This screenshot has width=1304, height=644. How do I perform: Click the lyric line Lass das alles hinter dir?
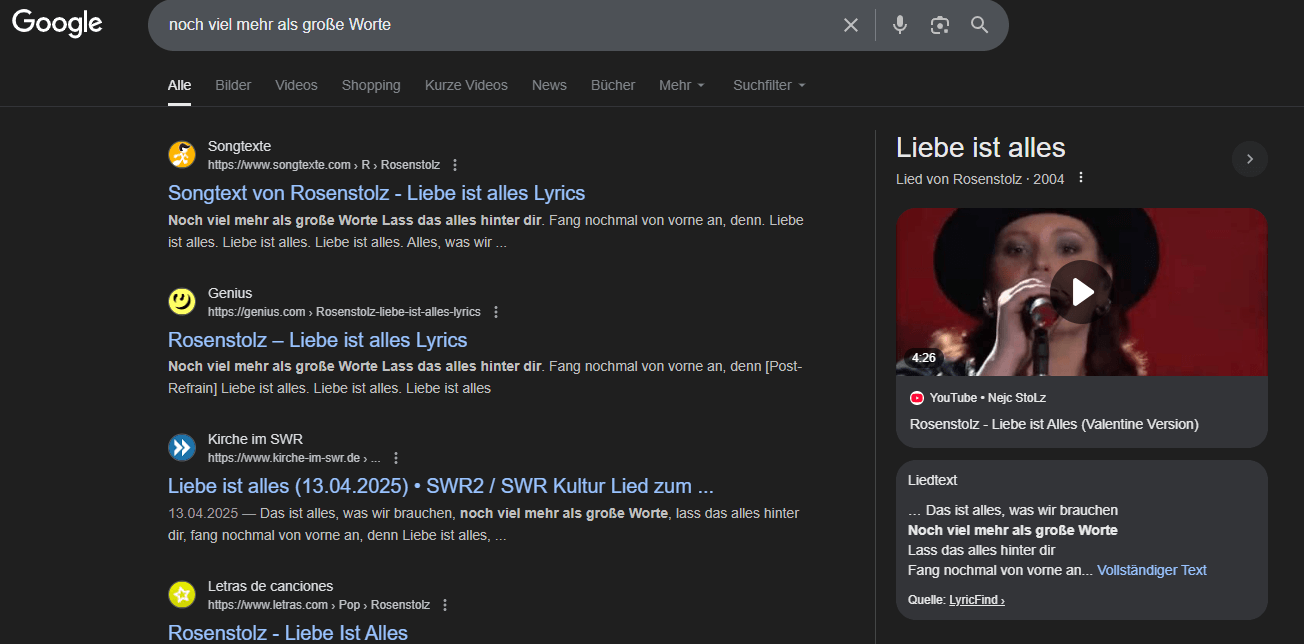click(x=982, y=550)
